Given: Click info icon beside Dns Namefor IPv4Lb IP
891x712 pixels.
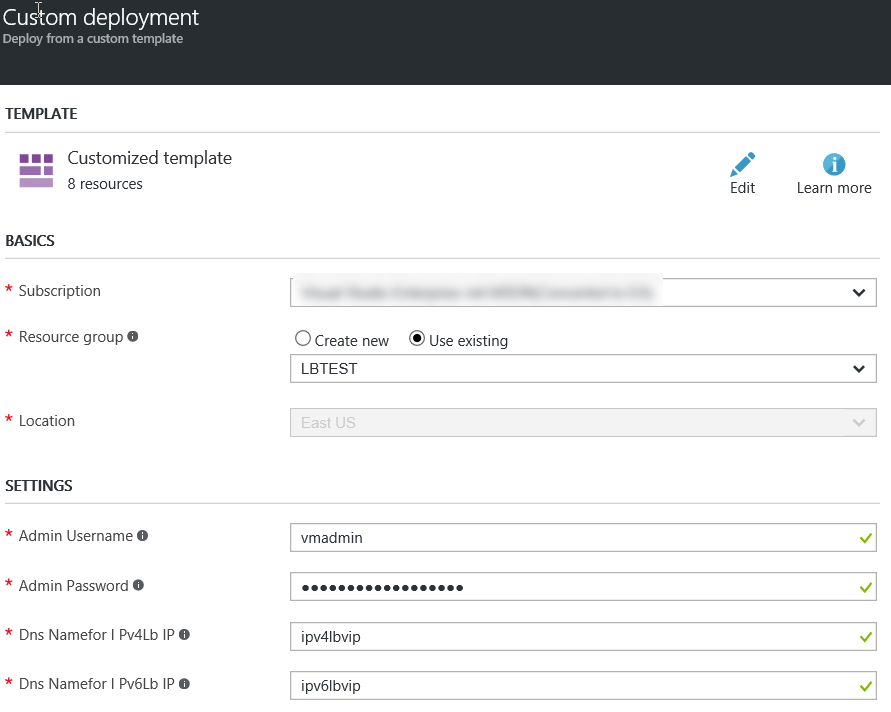Looking at the screenshot, I should coord(184,634).
